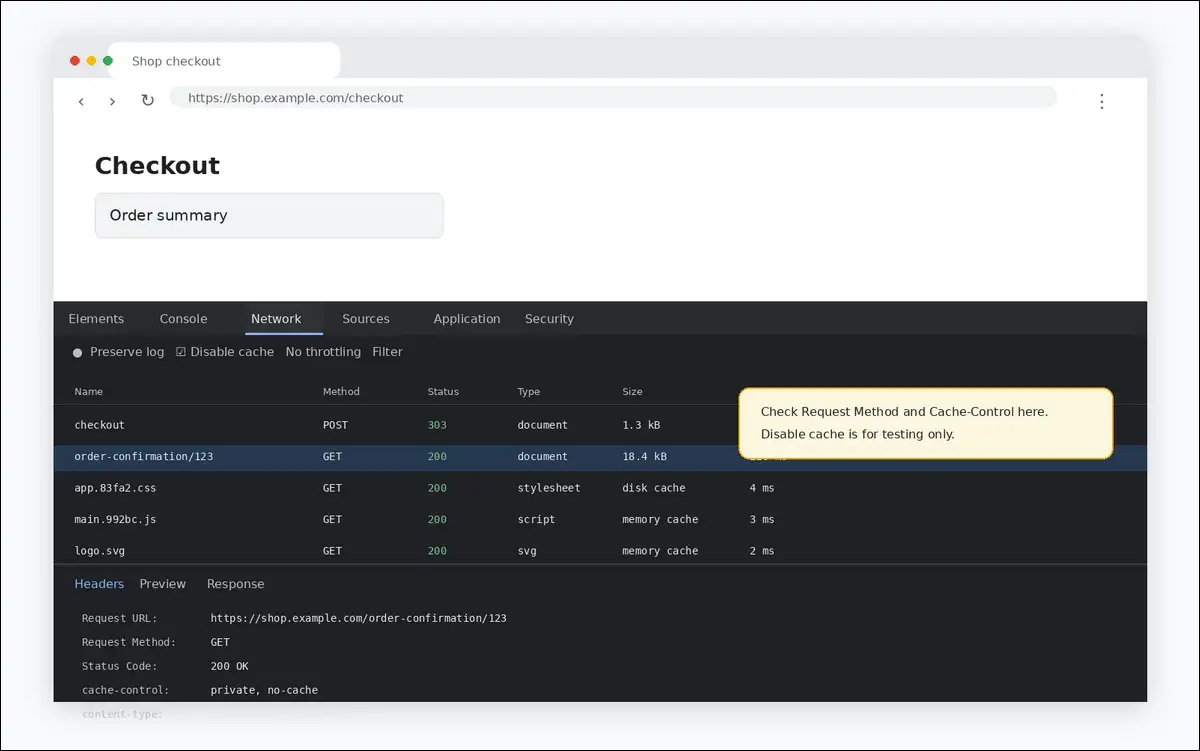This screenshot has width=1200, height=751.
Task: Select the checkout POST request row
Action: pos(600,425)
